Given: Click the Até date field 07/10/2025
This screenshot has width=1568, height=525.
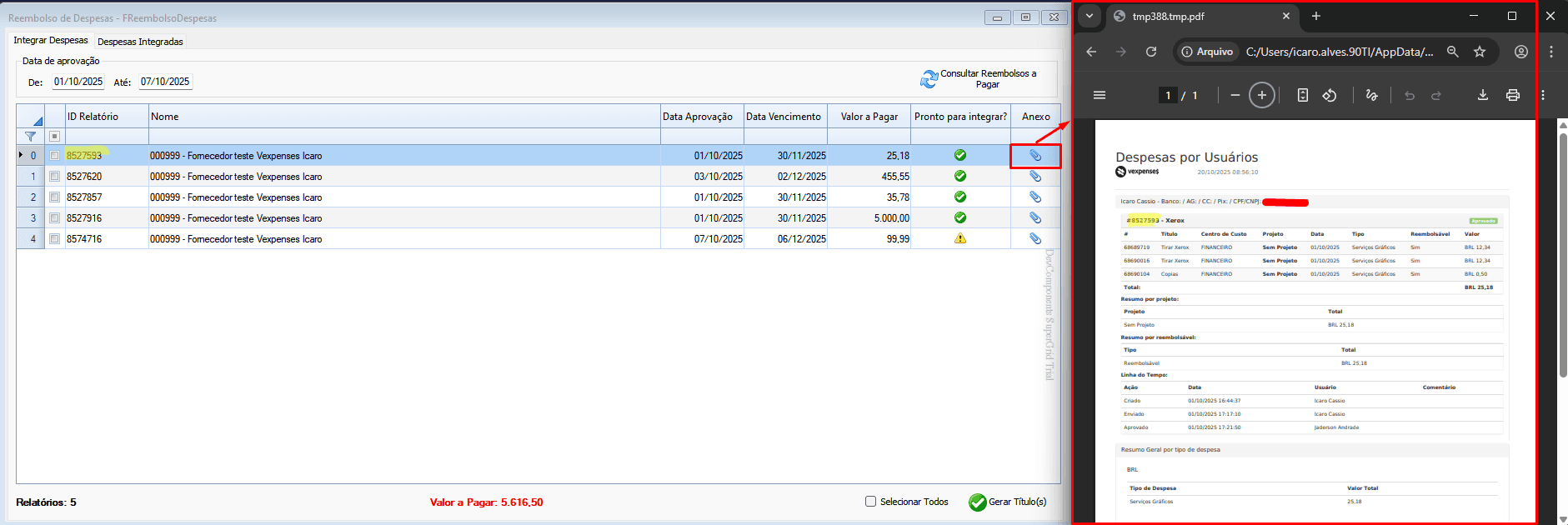Looking at the screenshot, I should click(x=165, y=82).
